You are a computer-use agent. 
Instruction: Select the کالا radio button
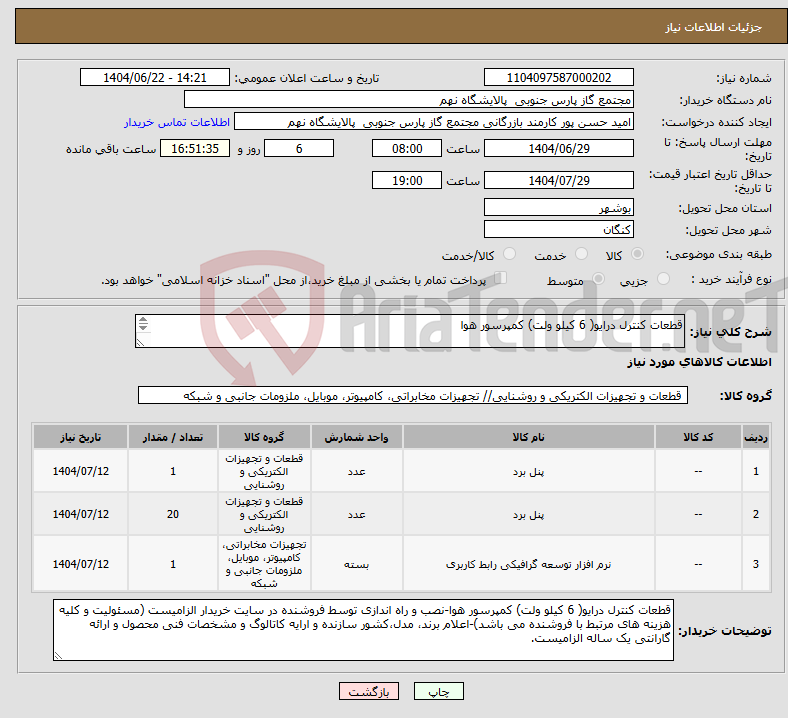(x=637, y=254)
